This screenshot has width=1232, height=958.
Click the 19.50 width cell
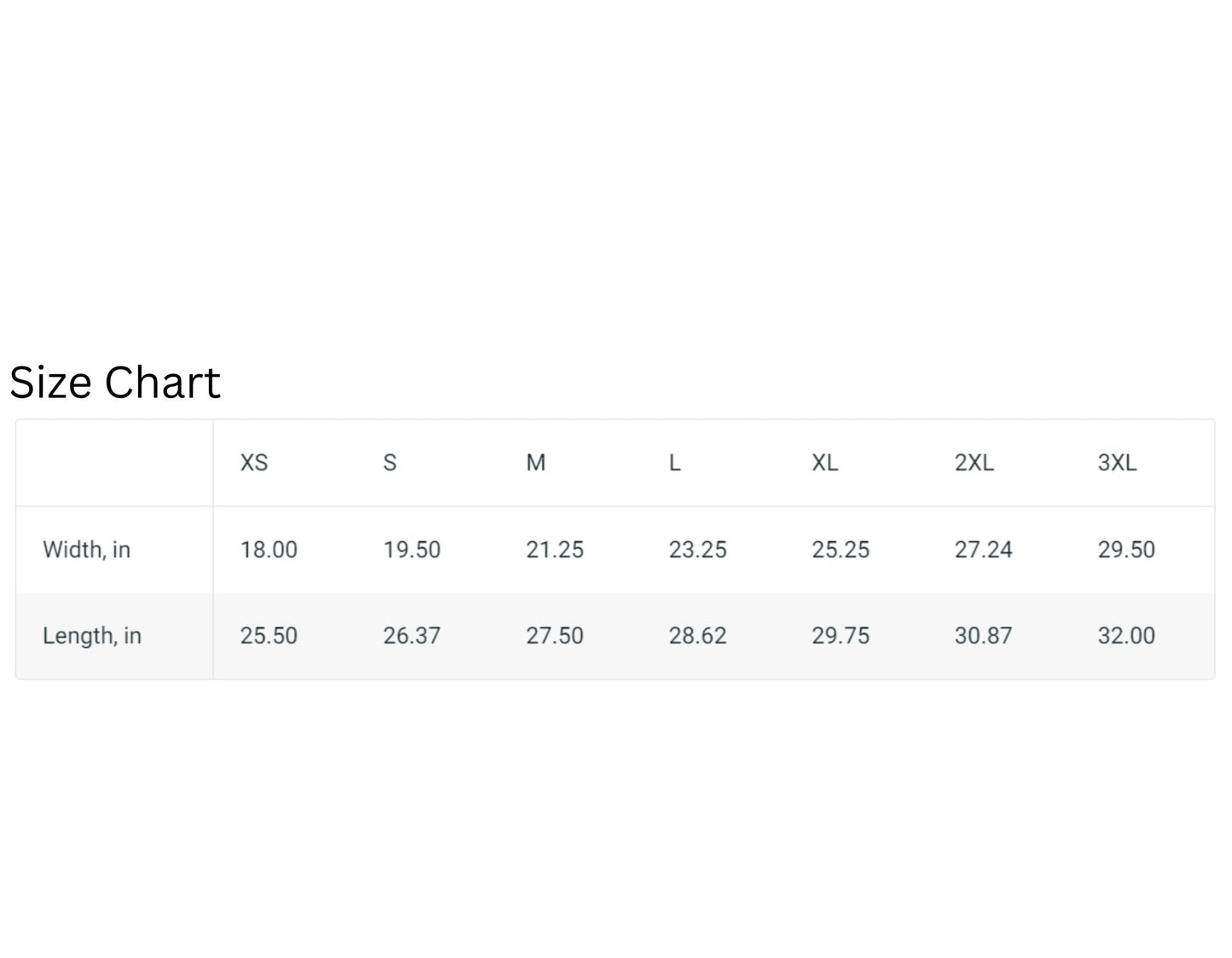412,550
